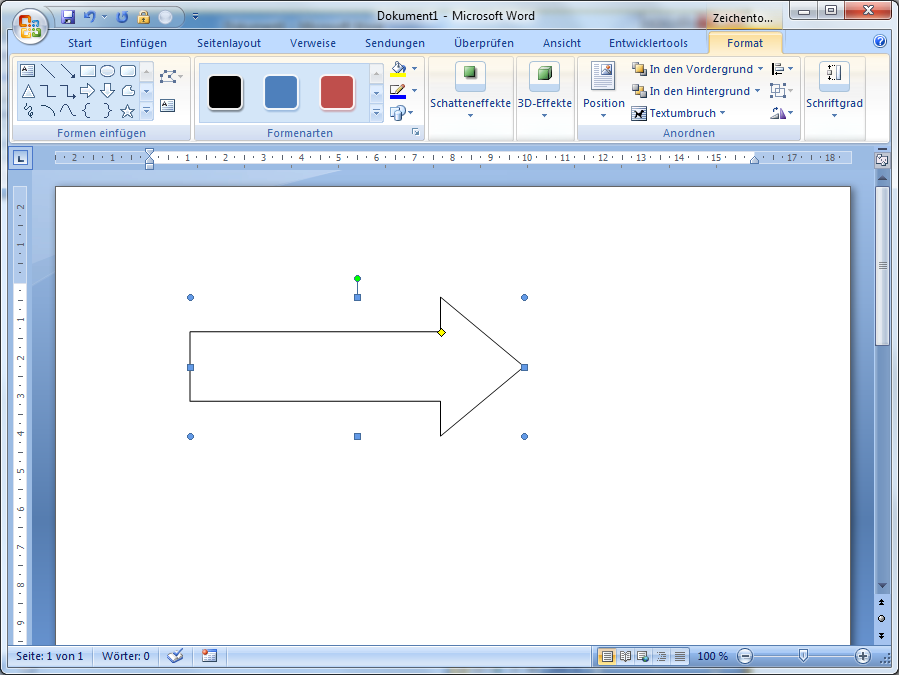Open the Einfügen ribbon tab
The width and height of the screenshot is (899, 675).
(x=141, y=43)
